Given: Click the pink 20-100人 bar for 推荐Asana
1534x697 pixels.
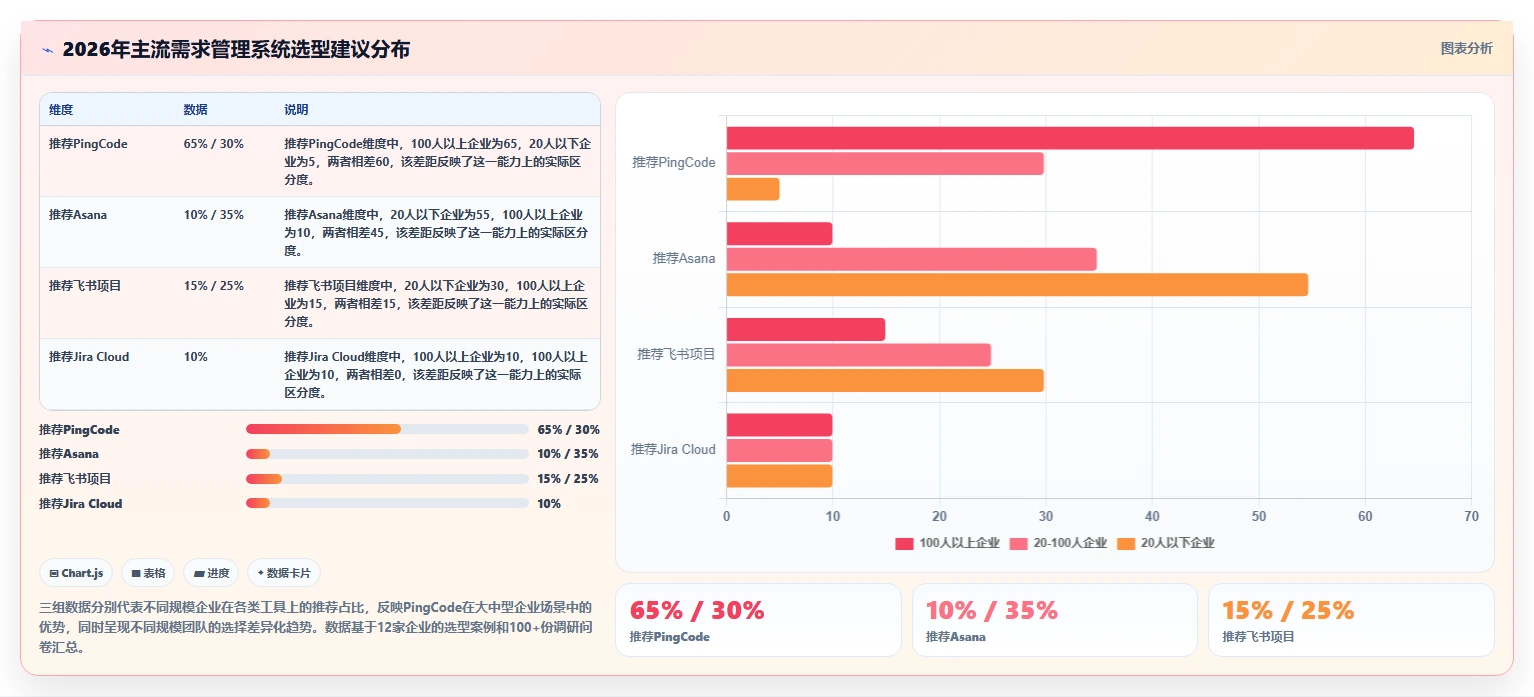Looking at the screenshot, I should click(x=912, y=259).
